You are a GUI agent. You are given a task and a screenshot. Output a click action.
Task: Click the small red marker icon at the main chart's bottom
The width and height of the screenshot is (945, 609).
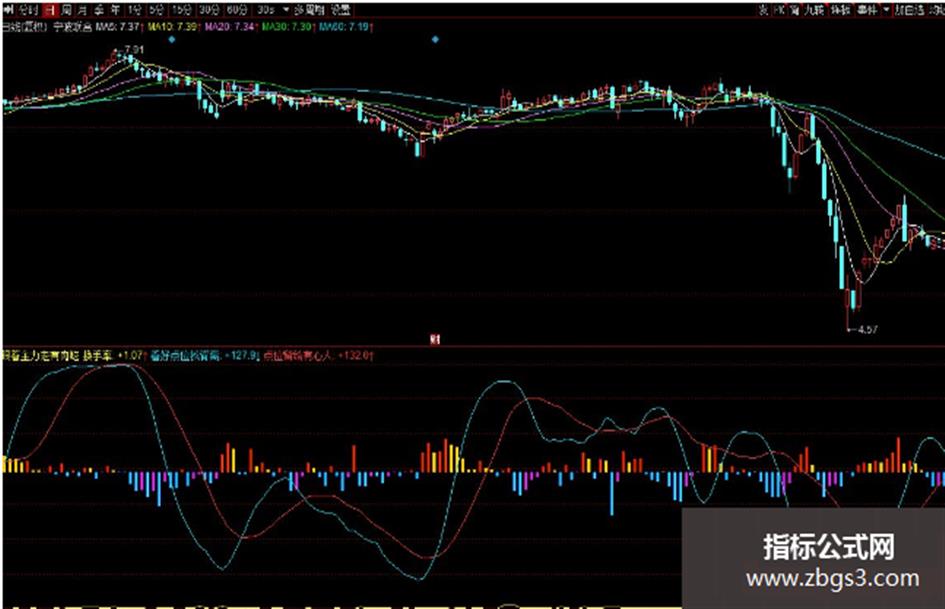(x=435, y=339)
